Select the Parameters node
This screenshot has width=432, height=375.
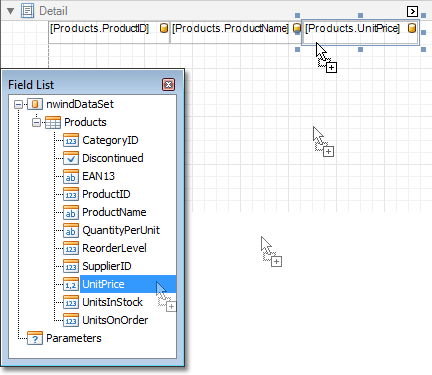pyautogui.click(x=74, y=338)
